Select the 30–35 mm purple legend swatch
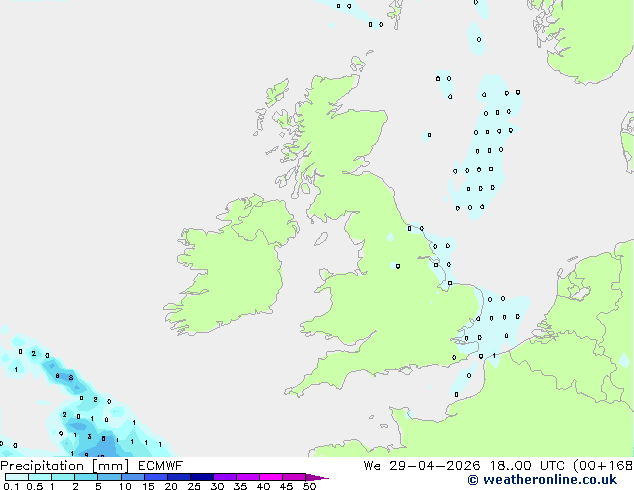634x490 pixels. point(225,477)
